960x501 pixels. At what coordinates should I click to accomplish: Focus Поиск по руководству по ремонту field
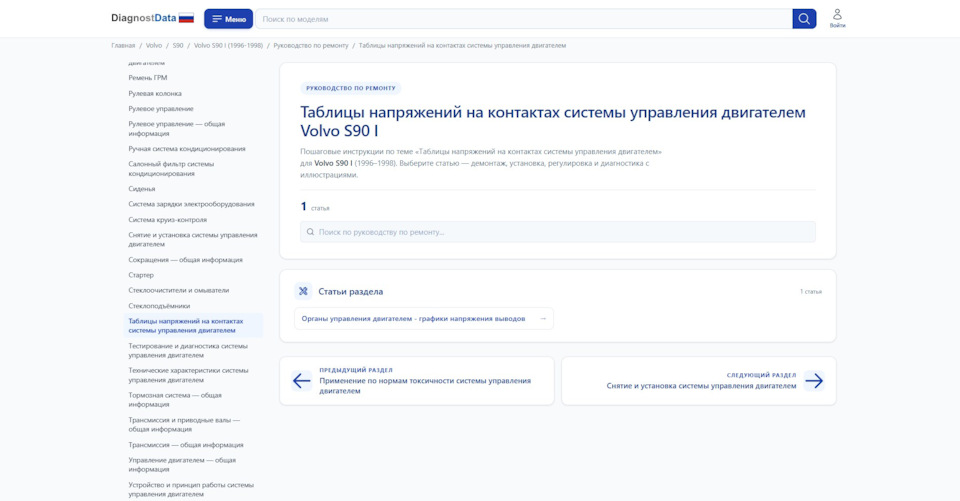pyautogui.click(x=558, y=232)
